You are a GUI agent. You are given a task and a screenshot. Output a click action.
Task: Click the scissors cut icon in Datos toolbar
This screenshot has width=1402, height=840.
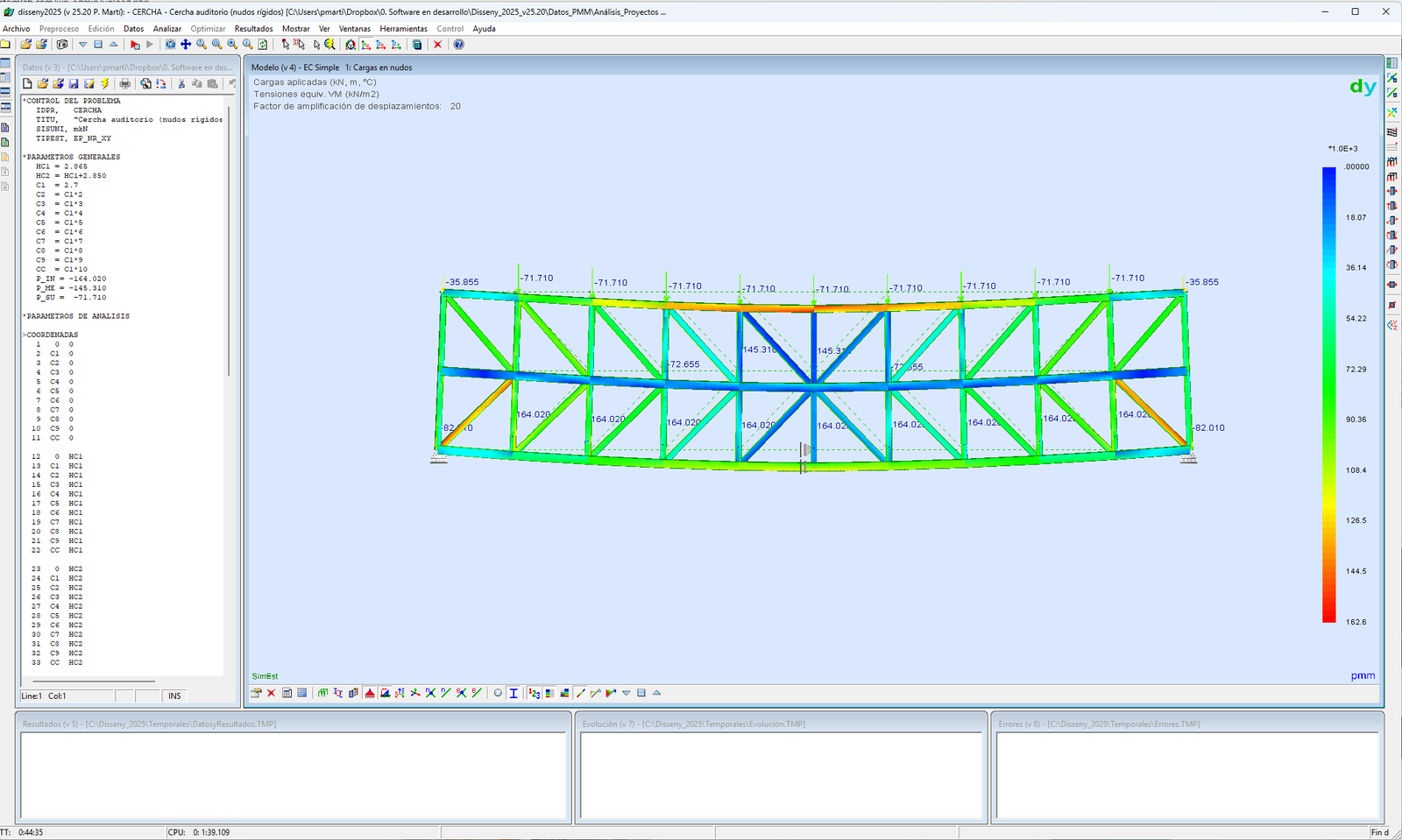[181, 84]
